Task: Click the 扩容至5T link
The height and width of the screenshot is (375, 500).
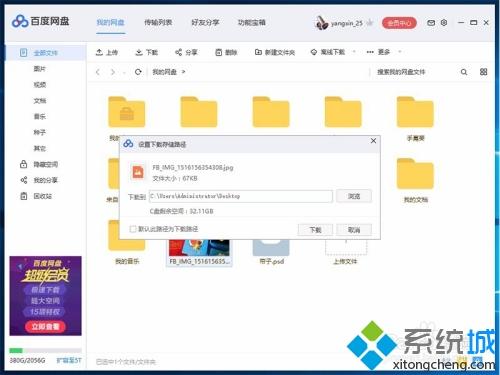Action: coord(69,361)
